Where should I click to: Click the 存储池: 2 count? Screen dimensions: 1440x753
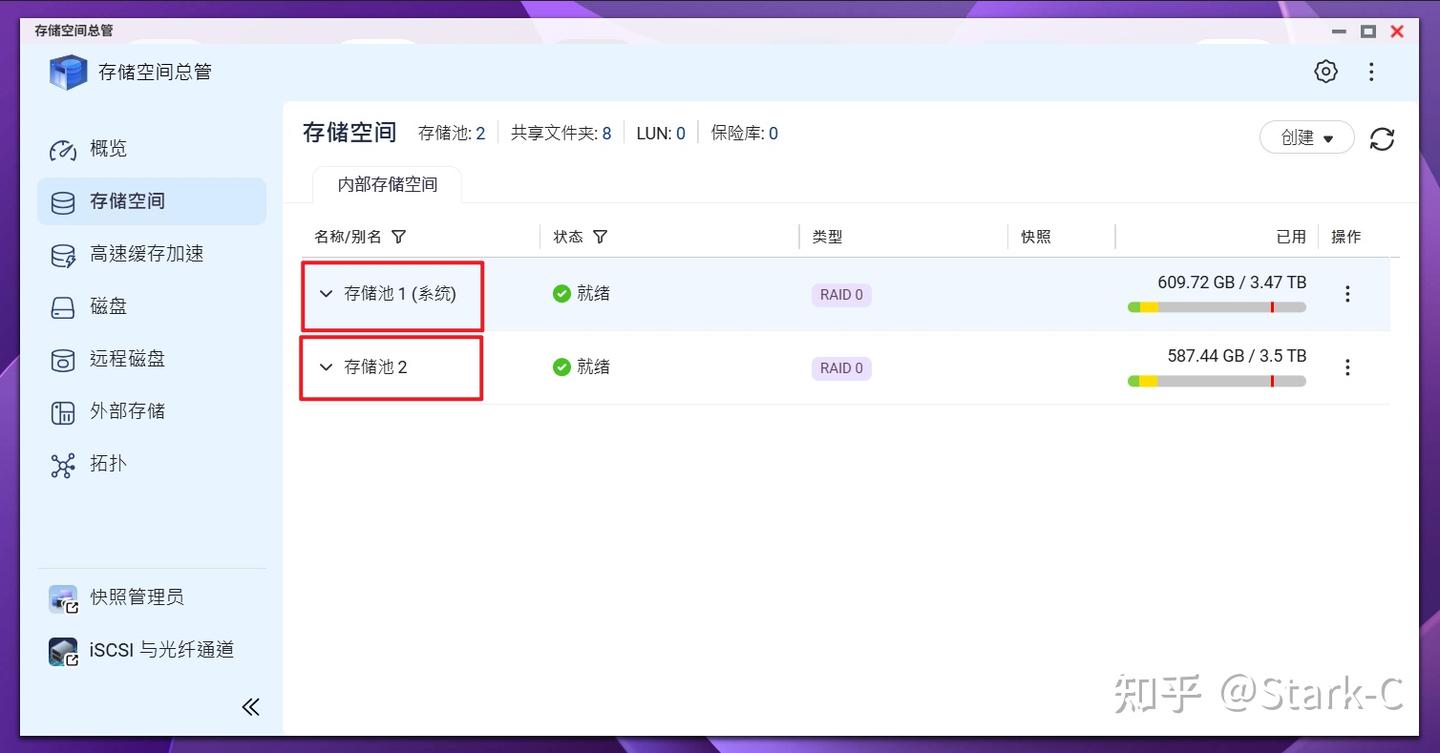[451, 133]
